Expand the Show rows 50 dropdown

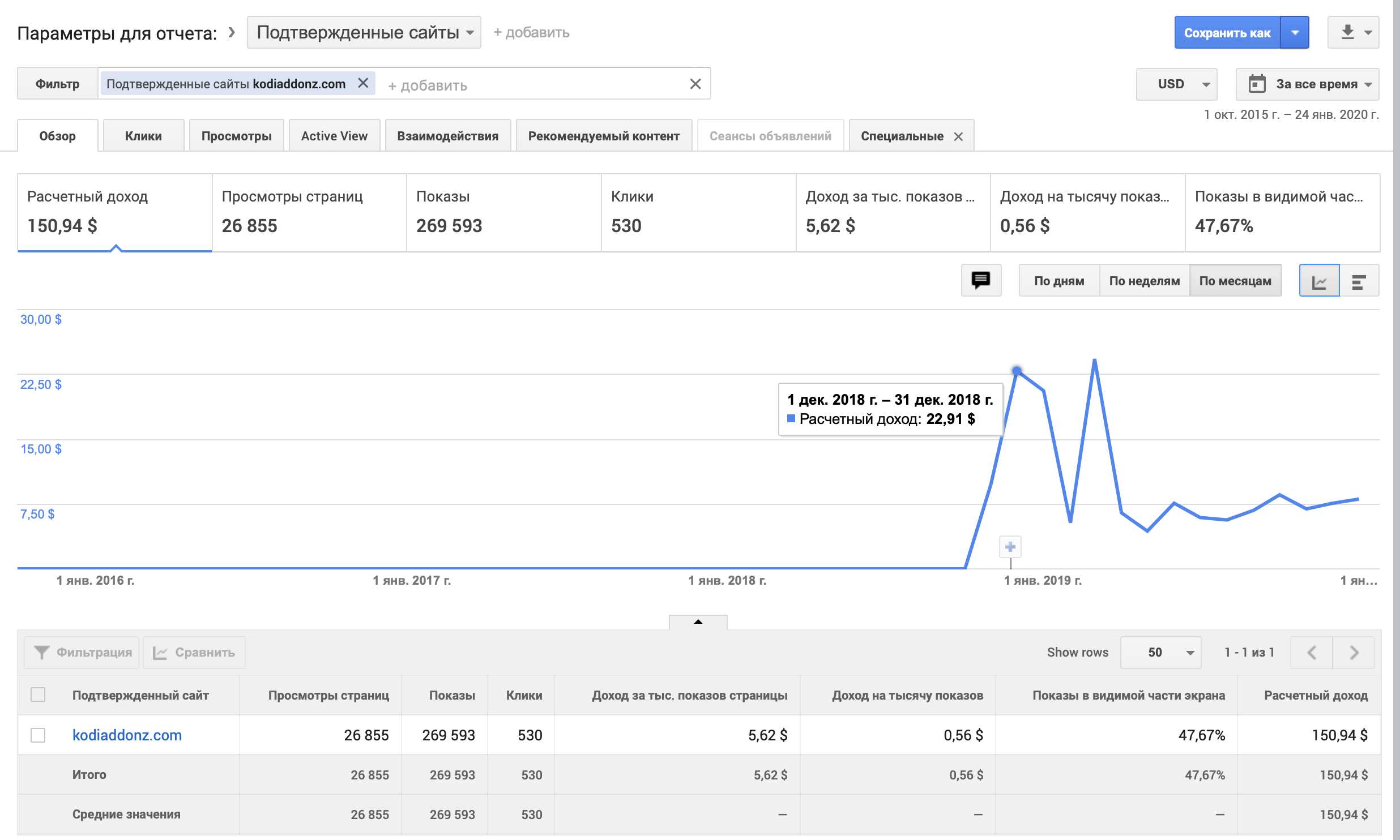click(x=1161, y=653)
